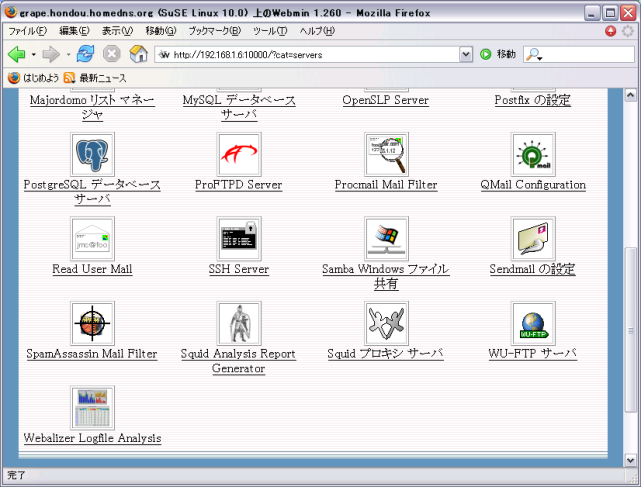Open the ツール (Tools) menu
The image size is (641, 487).
pyautogui.click(x=270, y=32)
